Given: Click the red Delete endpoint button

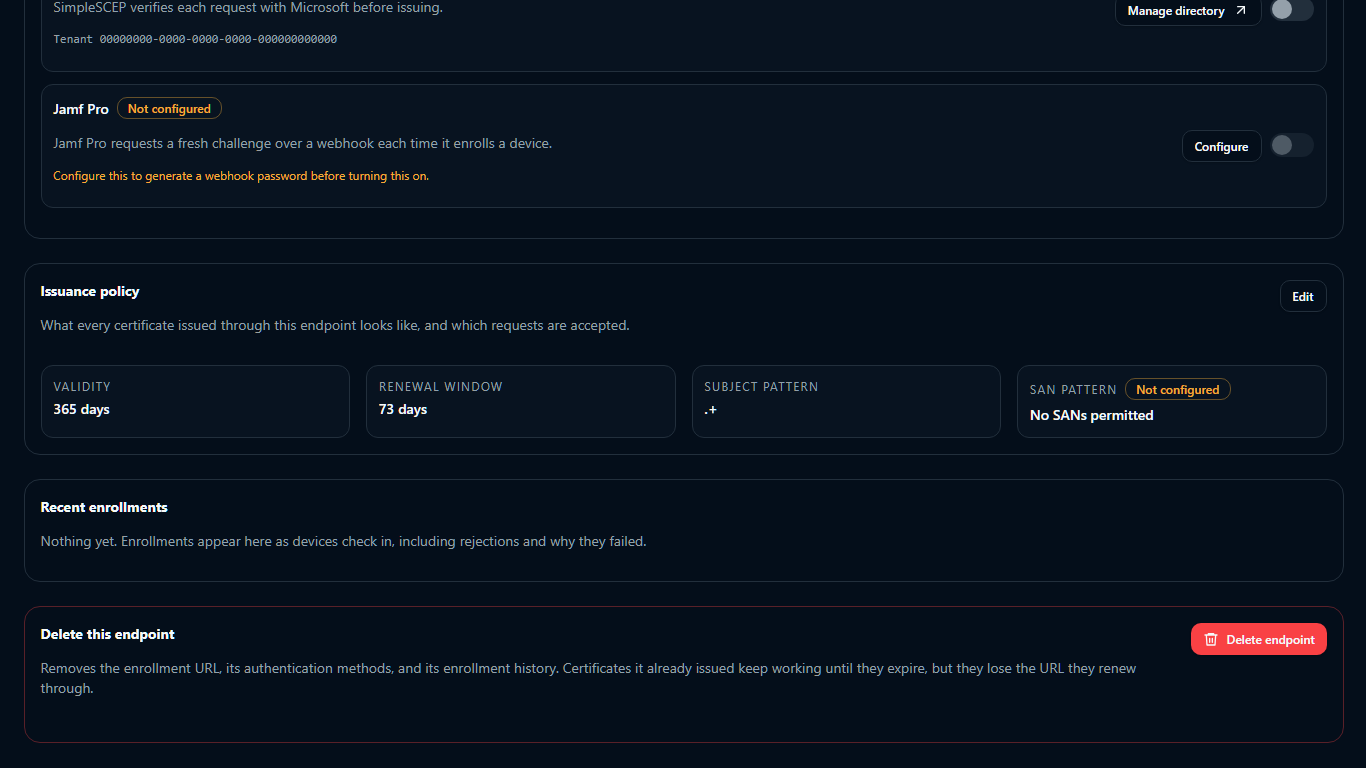Looking at the screenshot, I should 1258,640.
